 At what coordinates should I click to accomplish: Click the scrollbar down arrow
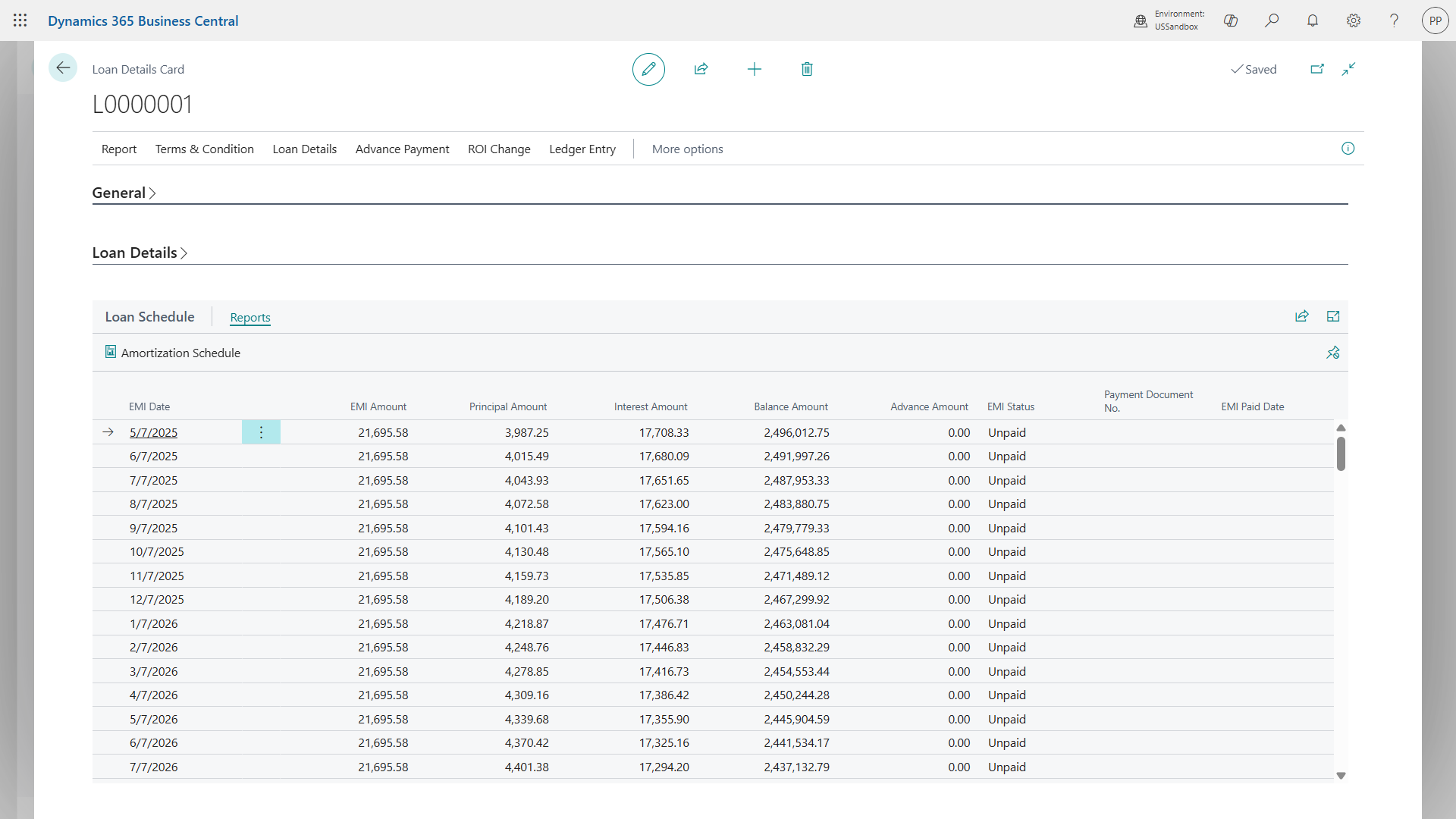pos(1341,776)
